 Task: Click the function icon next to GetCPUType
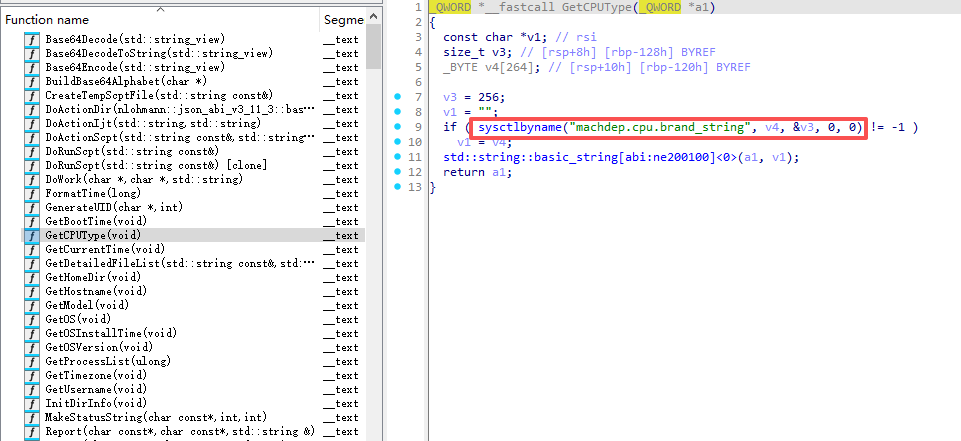point(31,235)
